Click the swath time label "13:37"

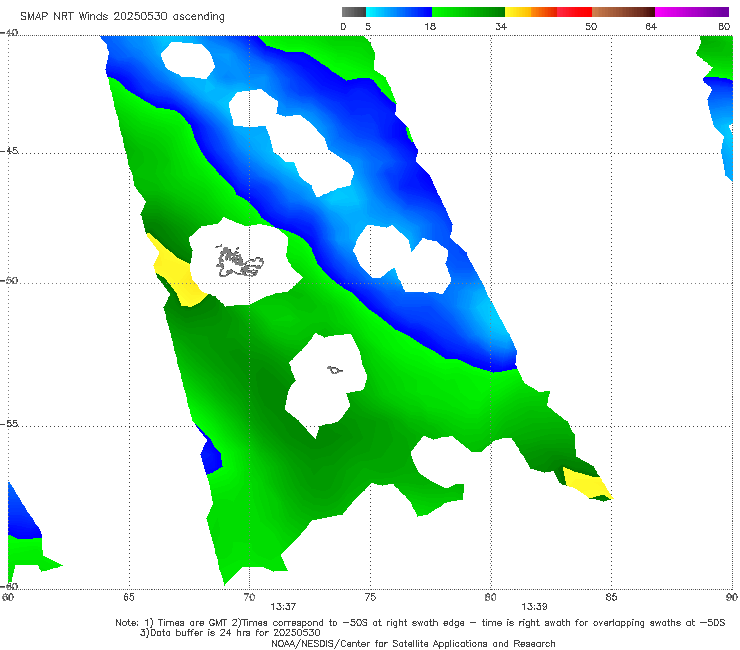click(283, 607)
